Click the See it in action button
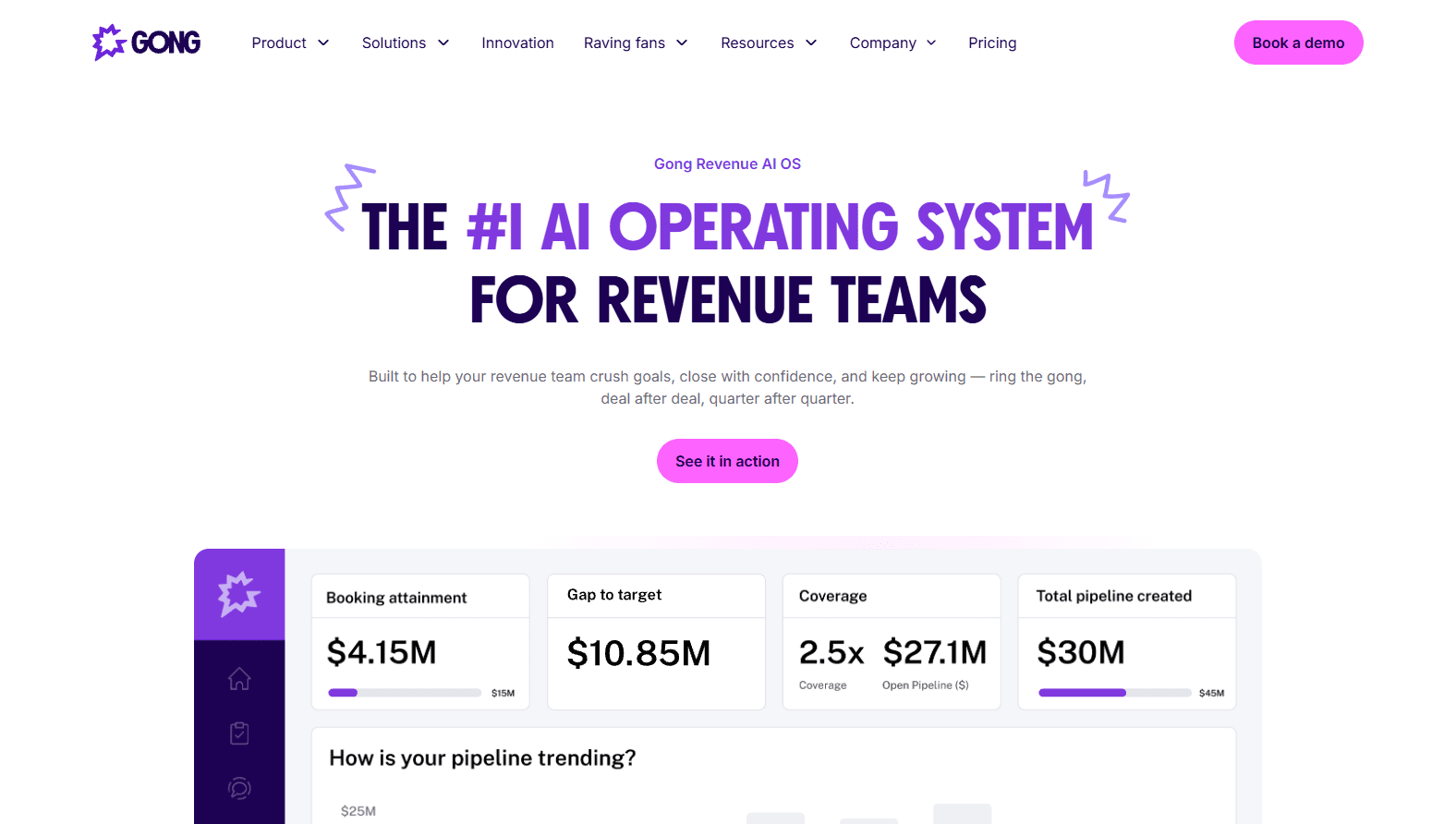1456x824 pixels. tap(727, 461)
